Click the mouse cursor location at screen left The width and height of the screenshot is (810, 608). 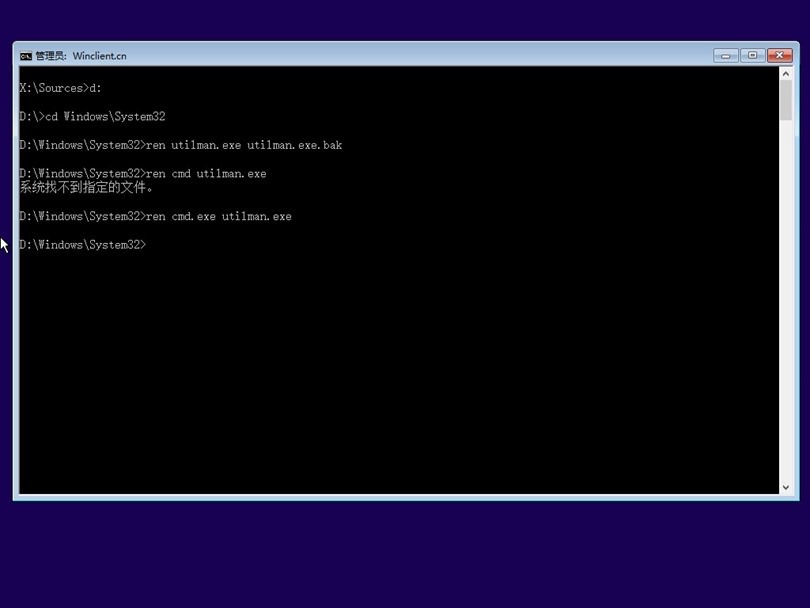[x=4, y=243]
